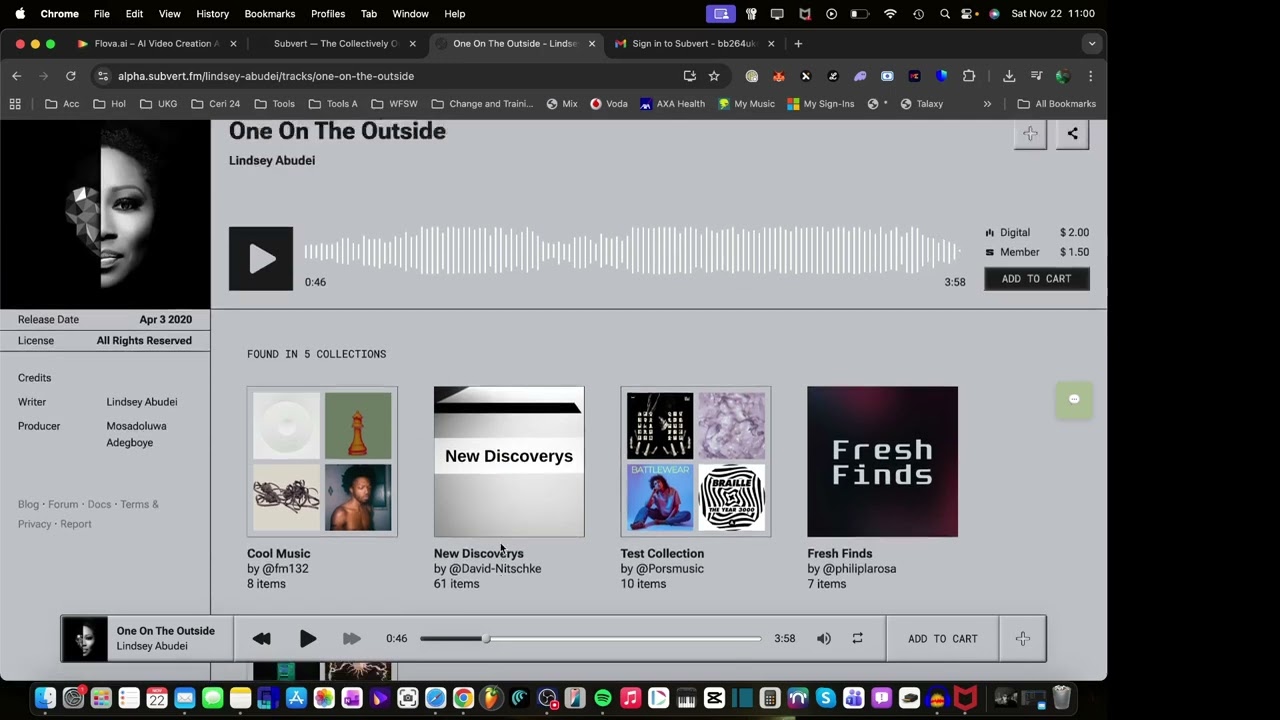Image resolution: width=1280 pixels, height=720 pixels.
Task: Open Lindsey Abudei writer credit
Action: click(x=142, y=402)
